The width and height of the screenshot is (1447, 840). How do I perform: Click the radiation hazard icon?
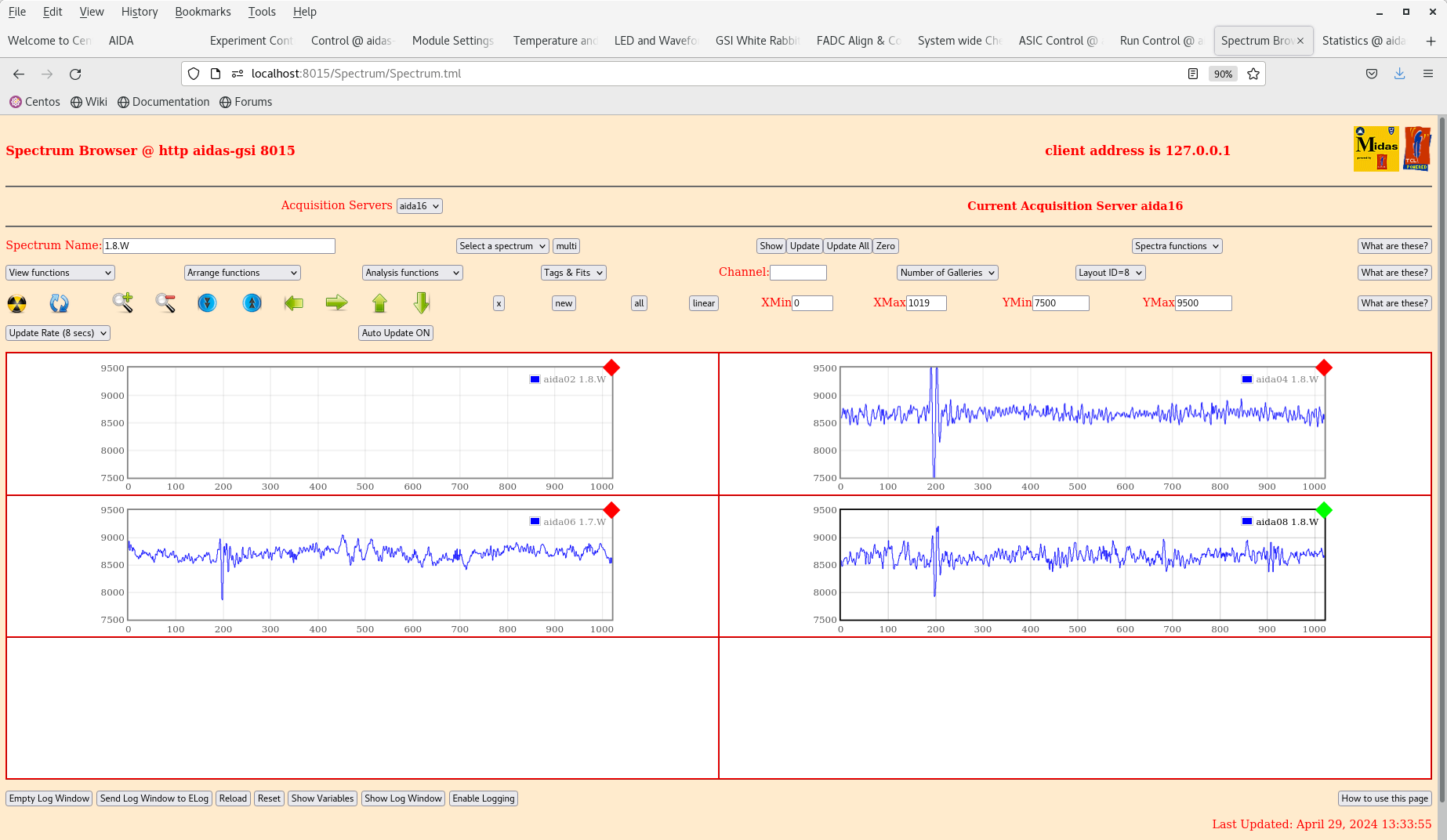pos(16,303)
